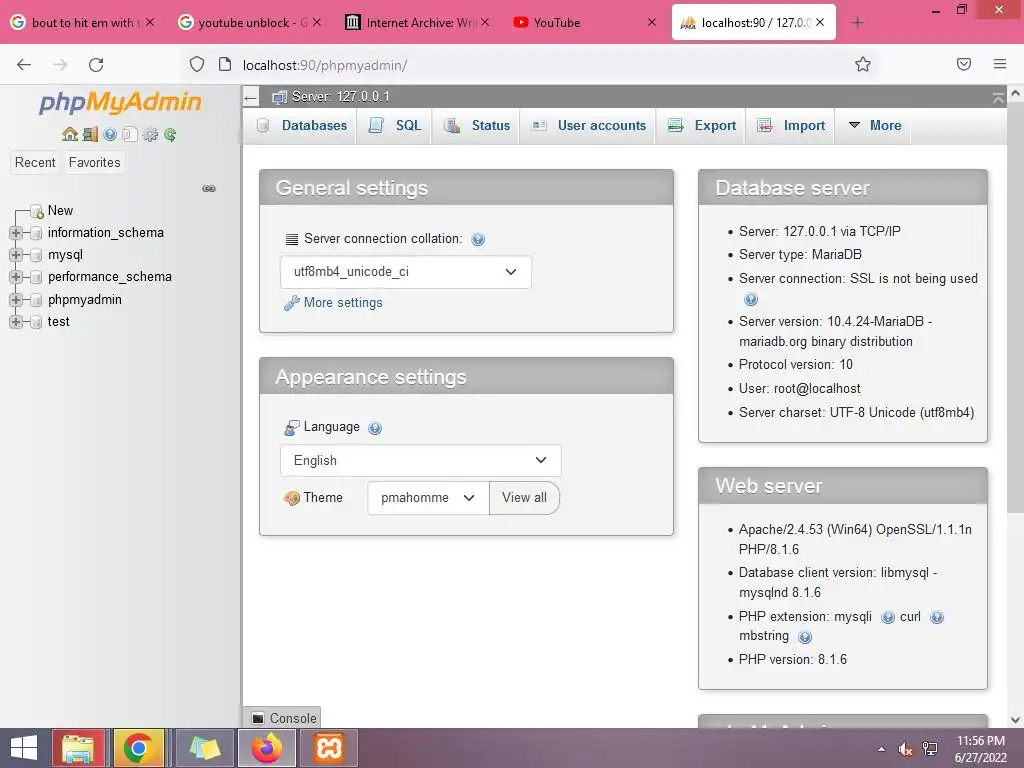1024x768 pixels.
Task: Reload the page in Firefox
Action: point(96,65)
